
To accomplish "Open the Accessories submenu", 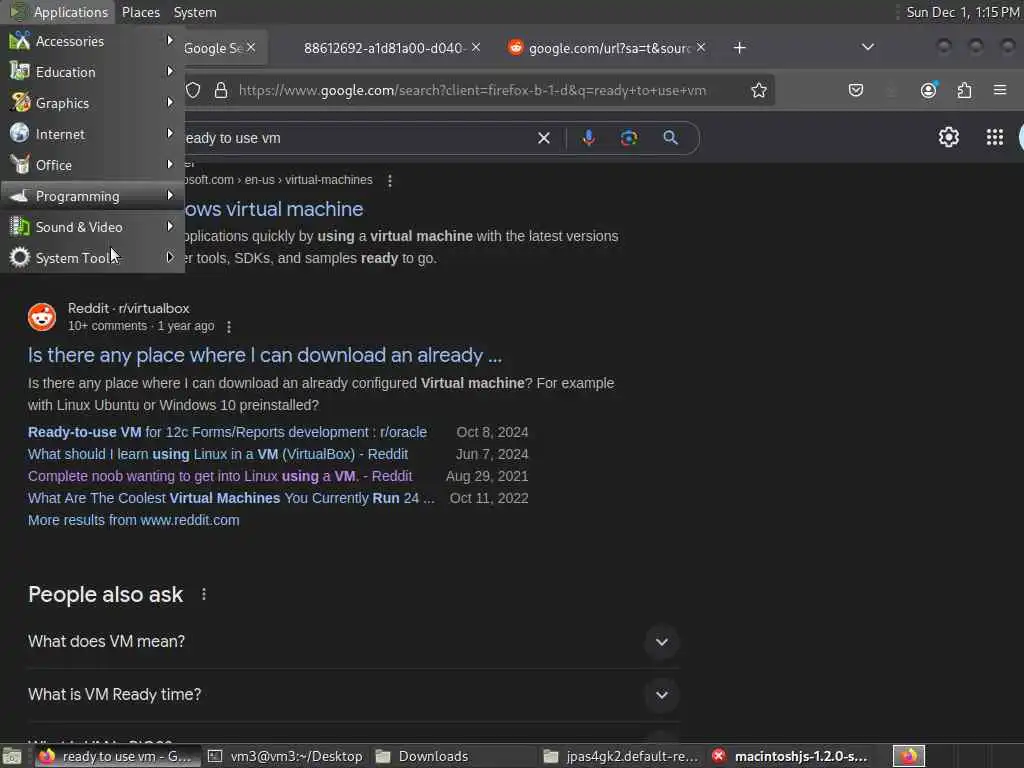I will point(92,40).
